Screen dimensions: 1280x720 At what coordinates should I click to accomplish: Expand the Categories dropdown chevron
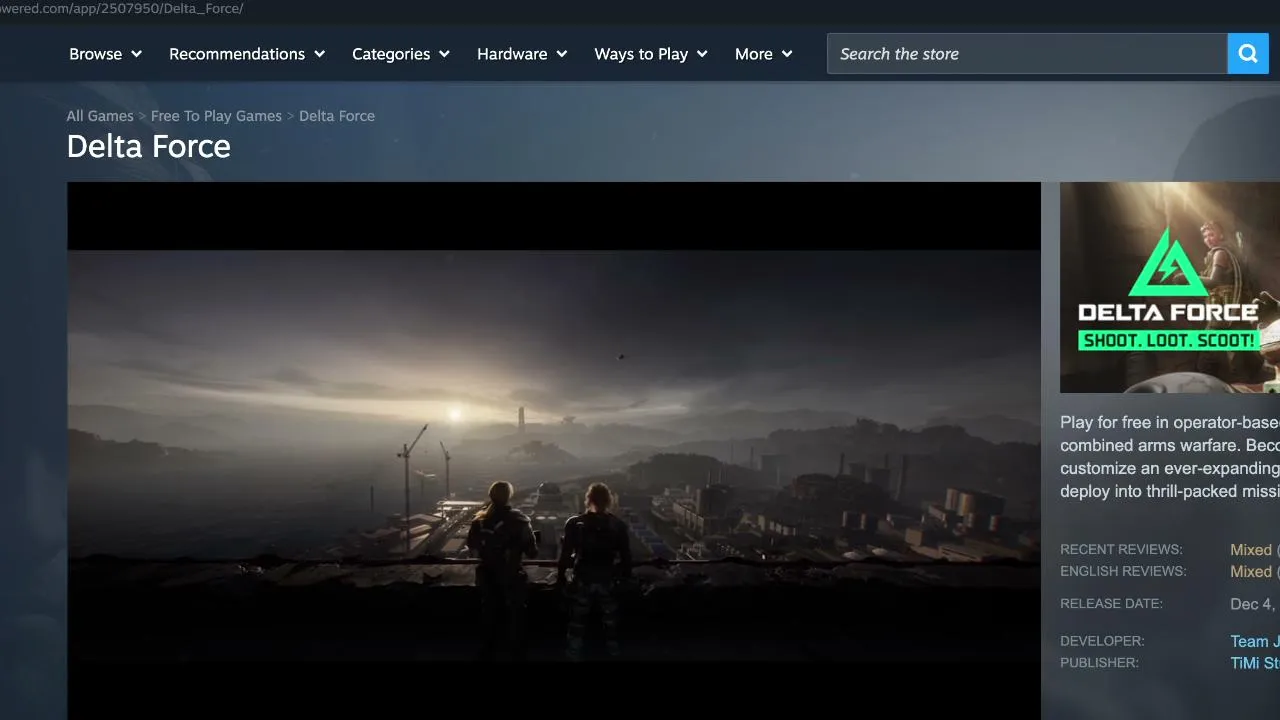pos(444,54)
